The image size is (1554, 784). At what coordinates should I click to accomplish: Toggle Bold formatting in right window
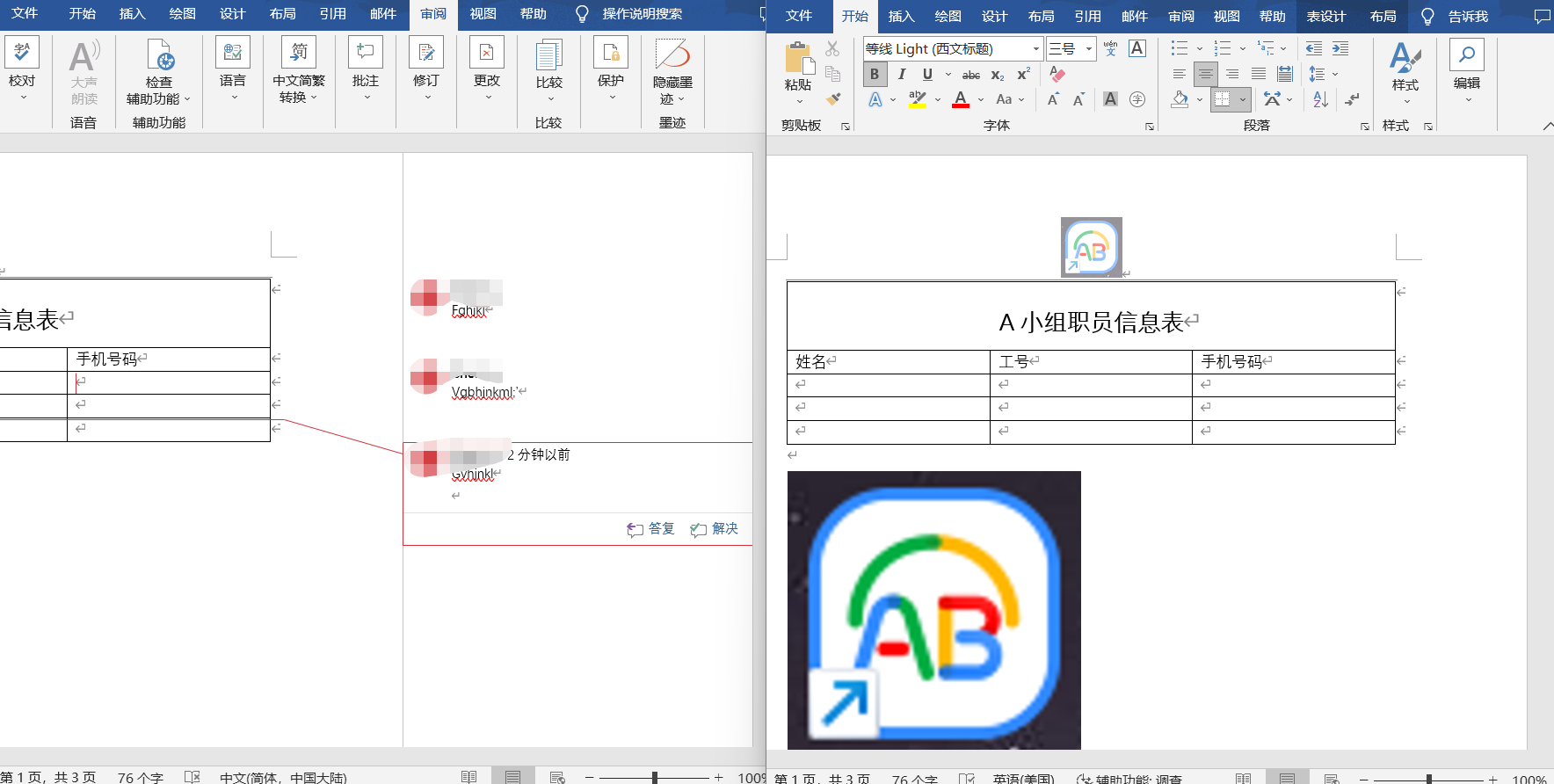click(x=875, y=75)
